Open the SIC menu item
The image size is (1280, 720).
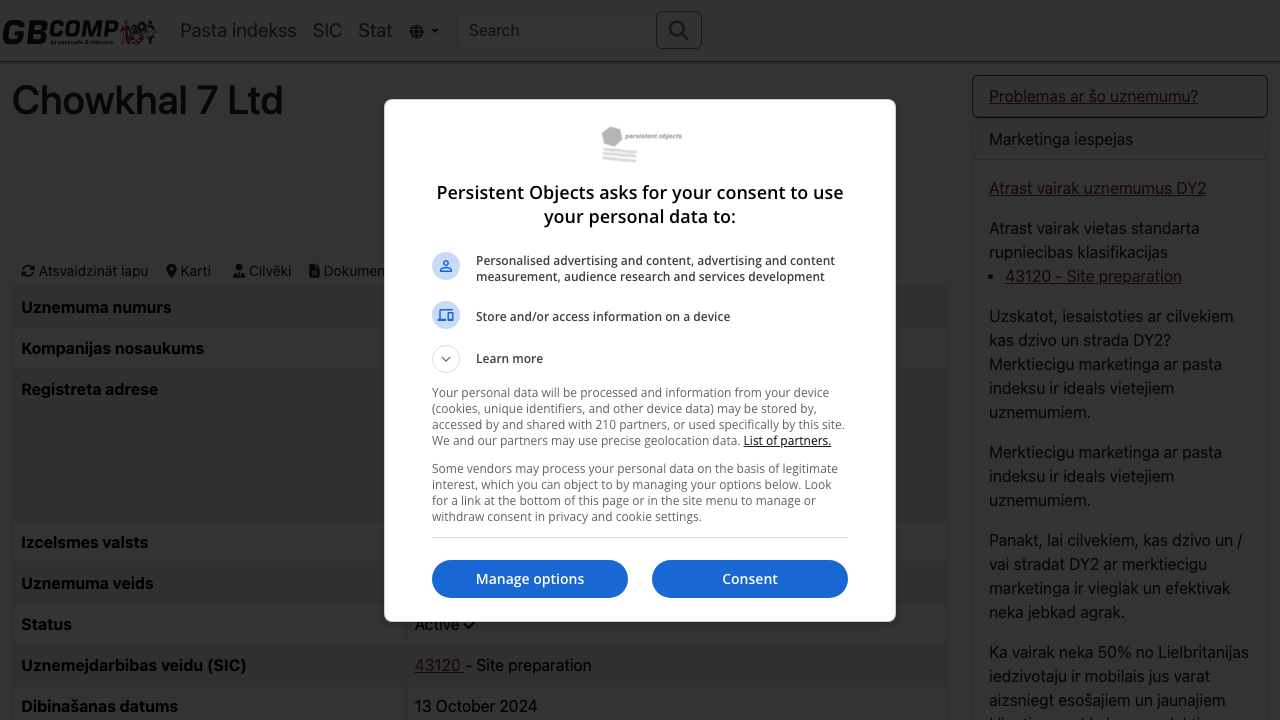(x=327, y=31)
